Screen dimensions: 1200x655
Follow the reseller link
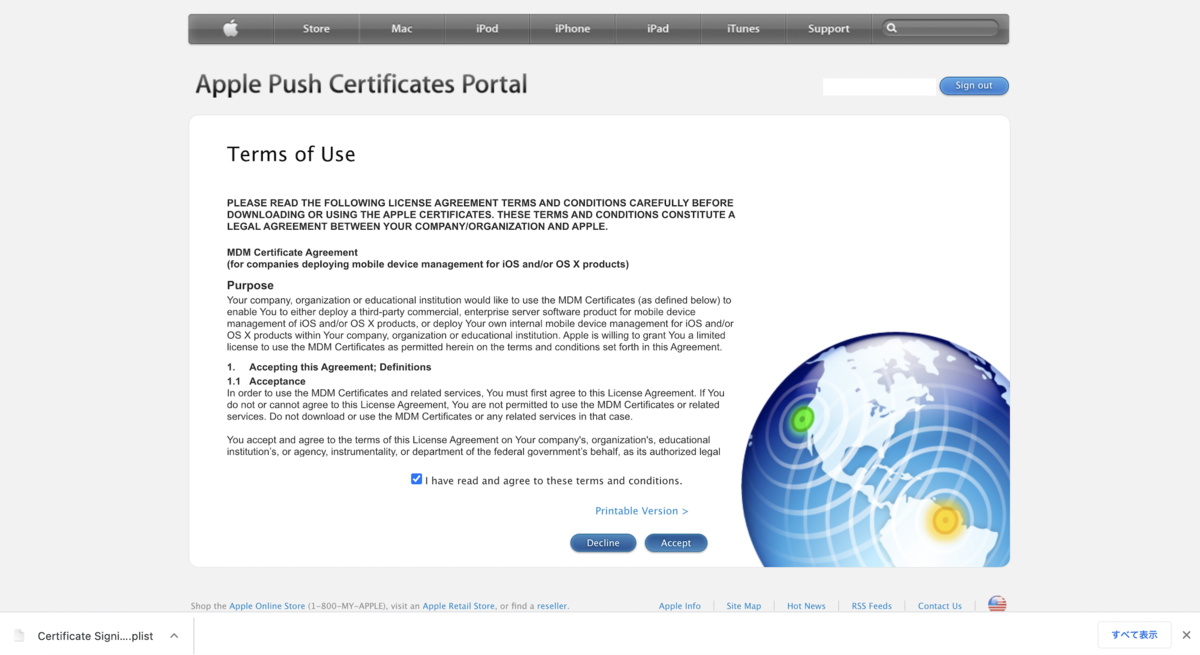point(552,606)
